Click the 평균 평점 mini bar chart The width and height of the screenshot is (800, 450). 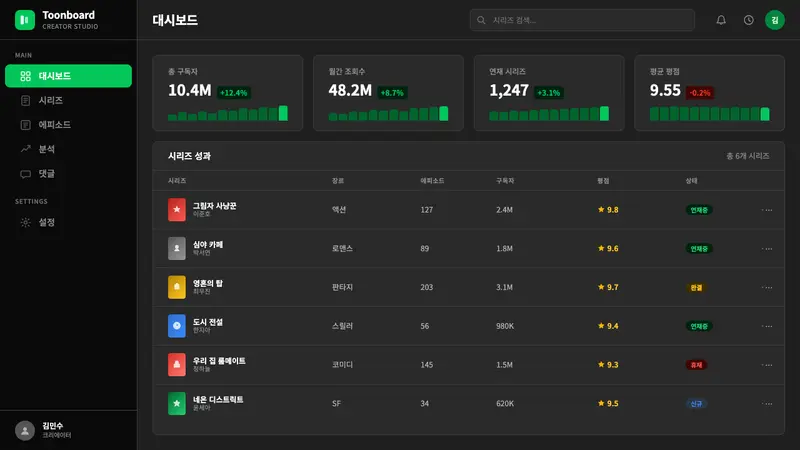[710, 113]
